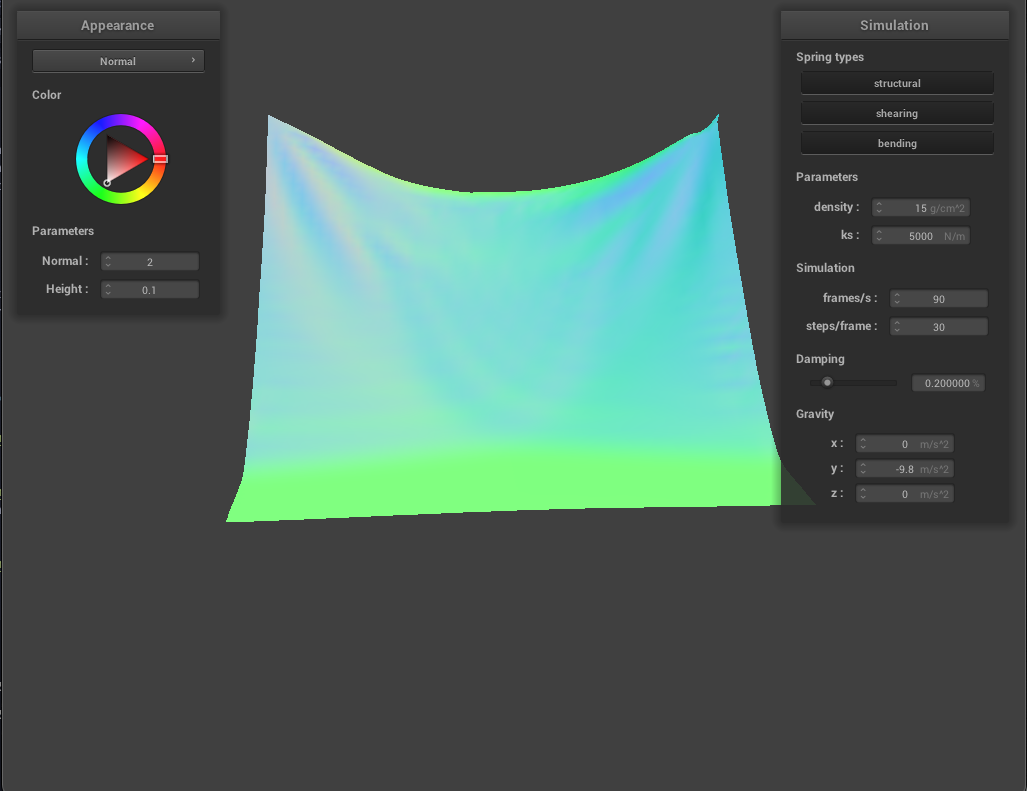Pick a shade in the color triangle

point(124,159)
